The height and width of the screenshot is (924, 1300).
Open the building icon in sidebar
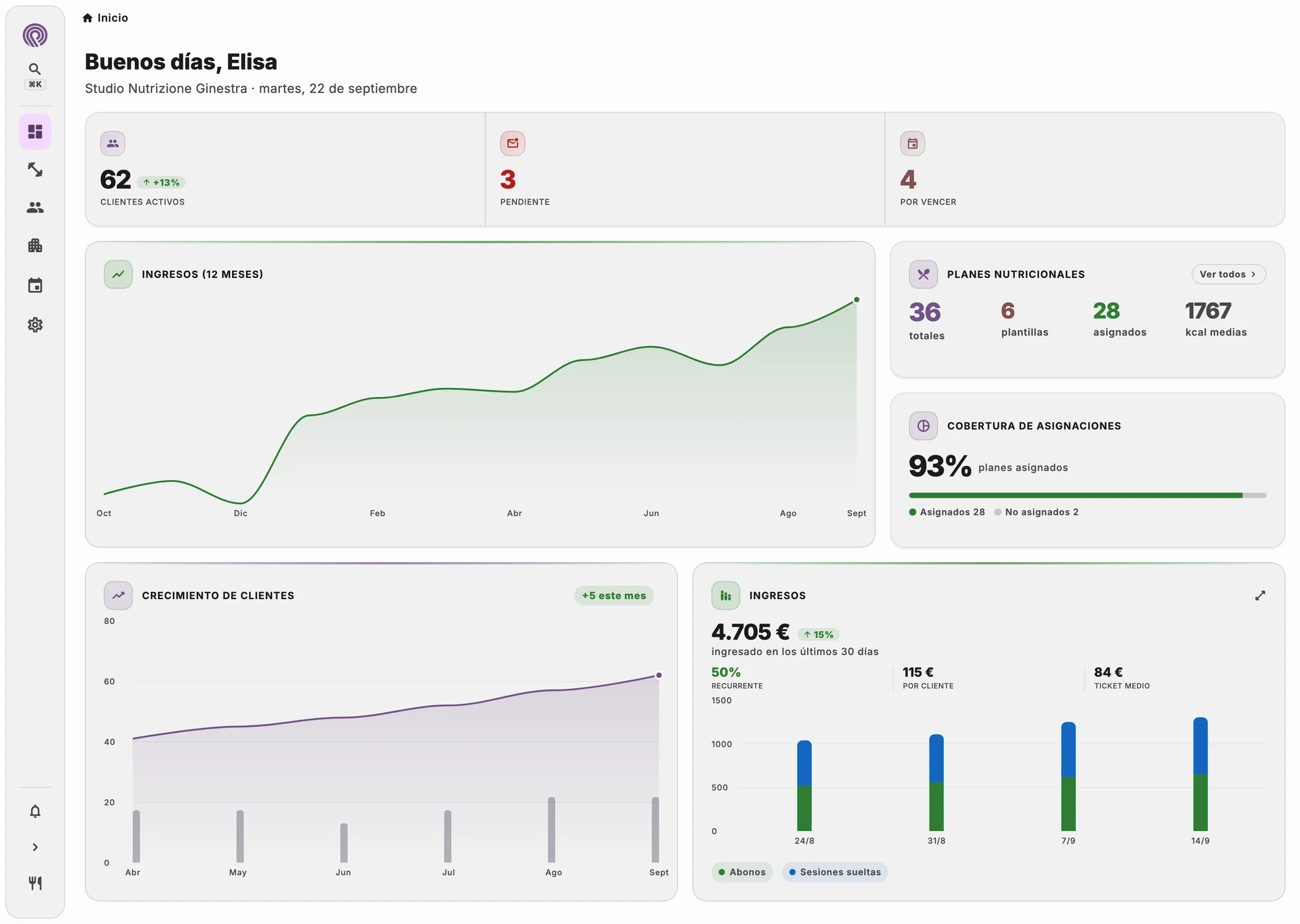[x=35, y=246]
